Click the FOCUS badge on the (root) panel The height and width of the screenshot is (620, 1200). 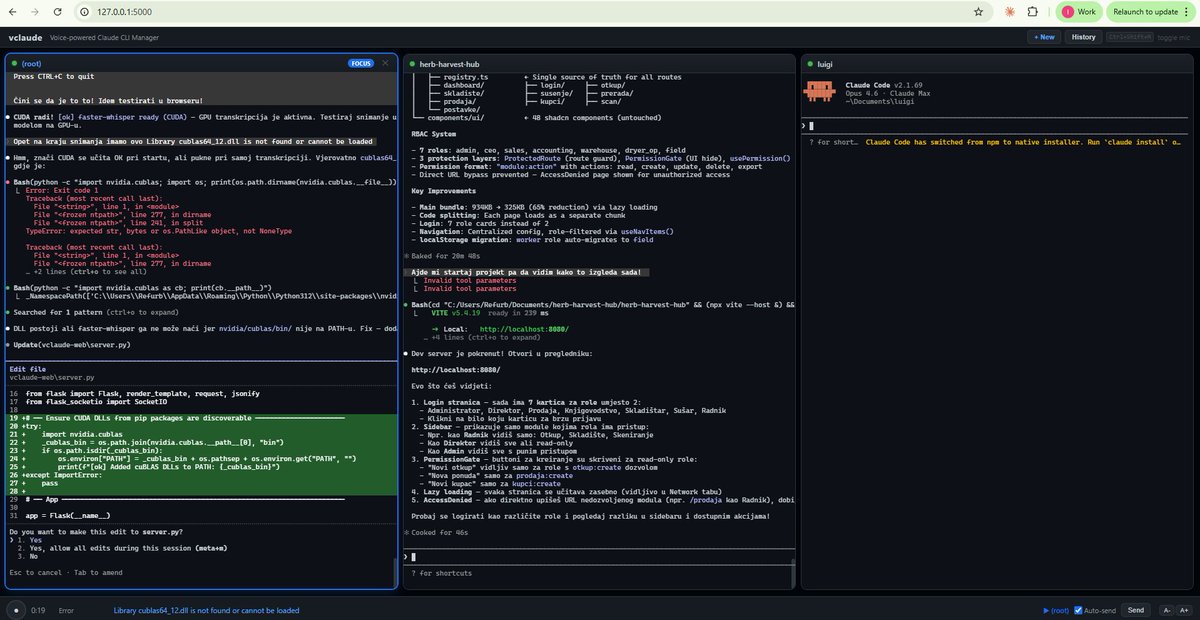click(x=361, y=63)
